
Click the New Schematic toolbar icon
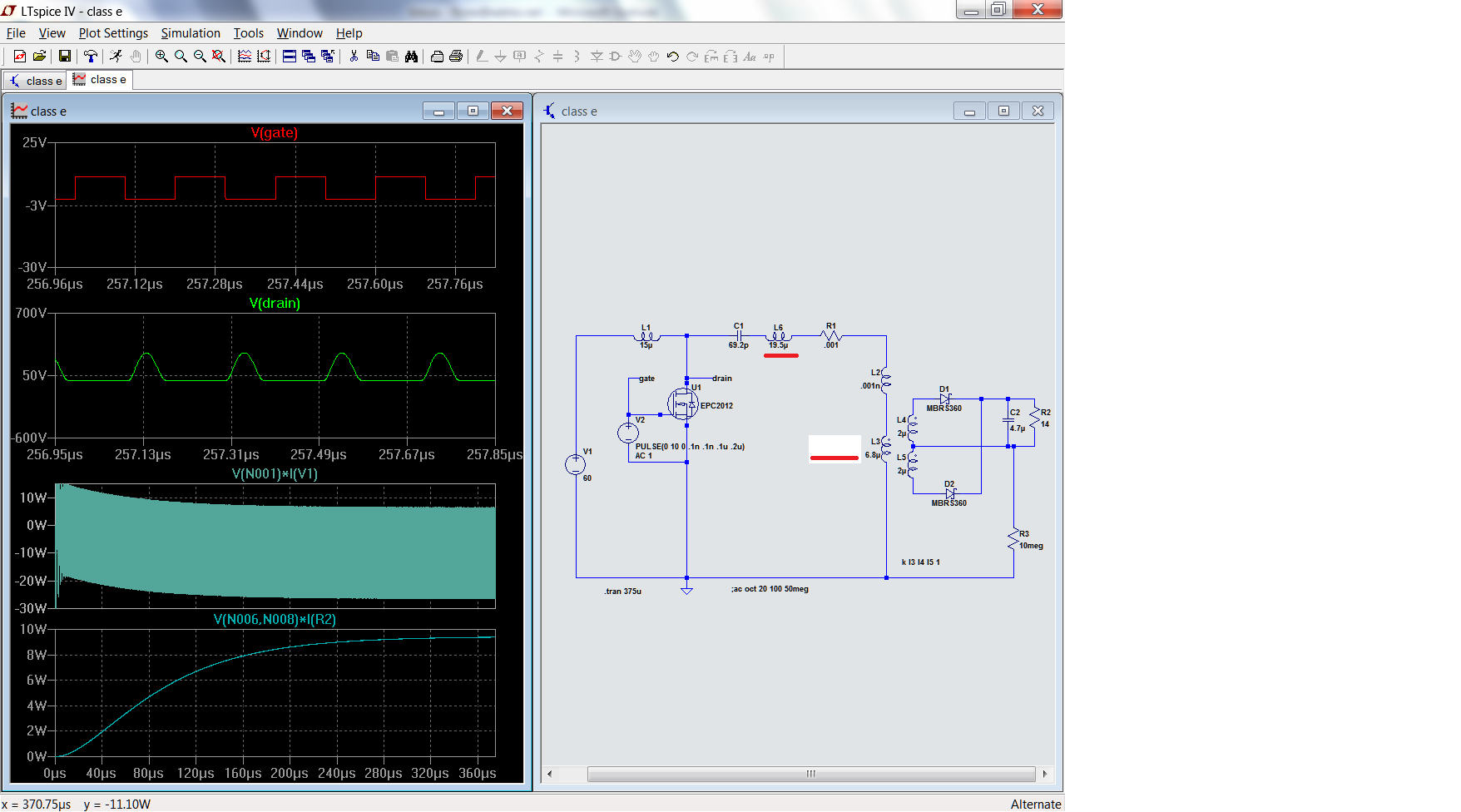[20, 57]
